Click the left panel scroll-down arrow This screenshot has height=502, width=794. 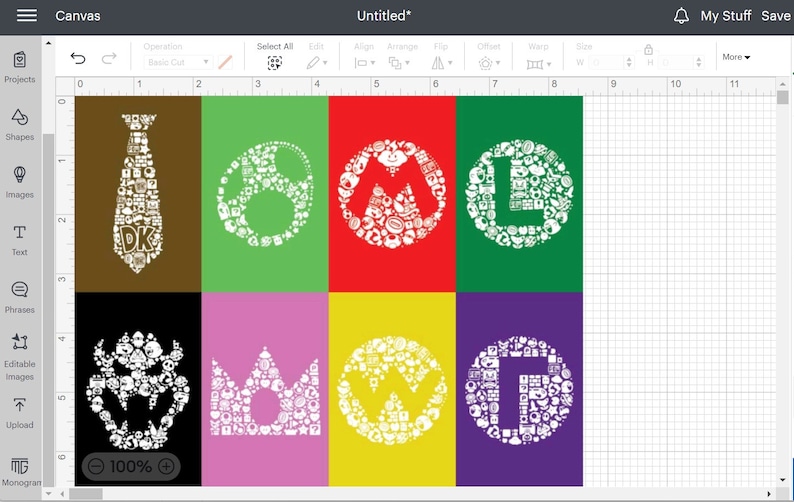click(x=48, y=493)
